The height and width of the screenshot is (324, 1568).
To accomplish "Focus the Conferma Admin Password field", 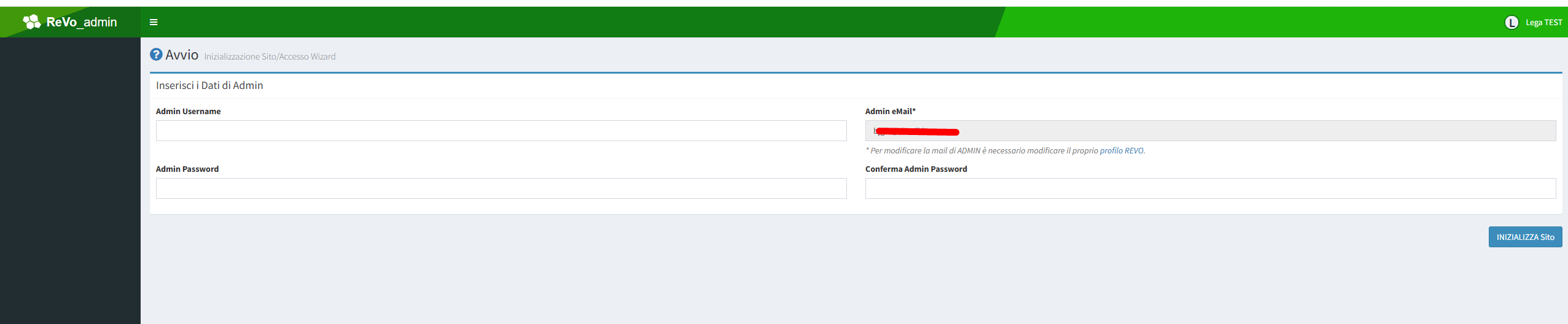I will coord(1211,188).
